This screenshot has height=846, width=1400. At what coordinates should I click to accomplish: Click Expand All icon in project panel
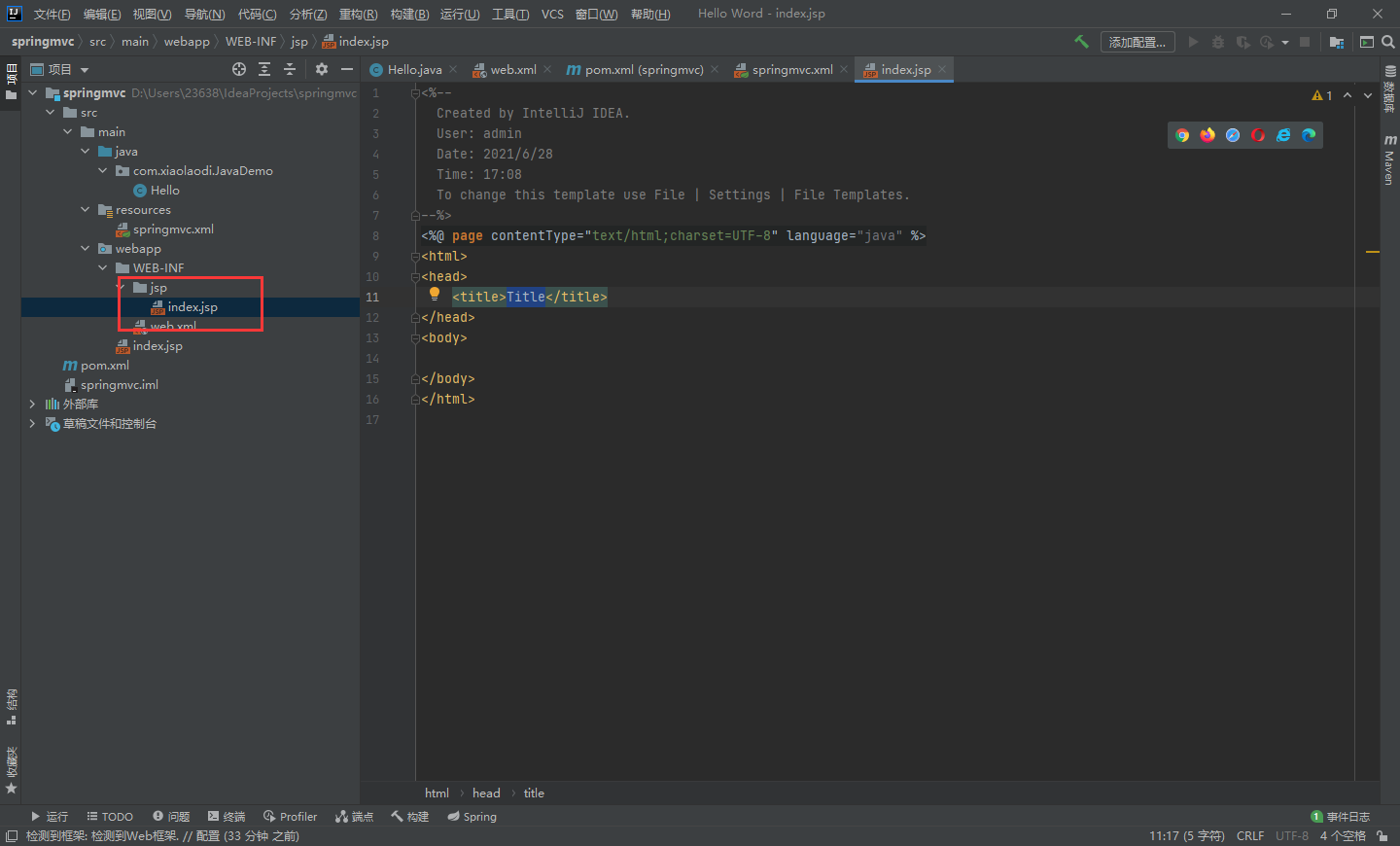[x=264, y=69]
